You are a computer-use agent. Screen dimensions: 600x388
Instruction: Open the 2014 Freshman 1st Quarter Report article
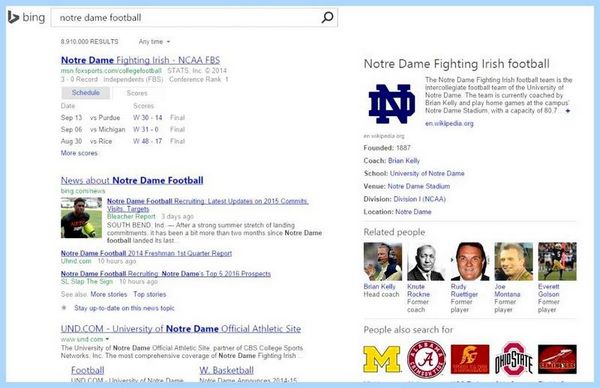pyautogui.click(x=146, y=253)
